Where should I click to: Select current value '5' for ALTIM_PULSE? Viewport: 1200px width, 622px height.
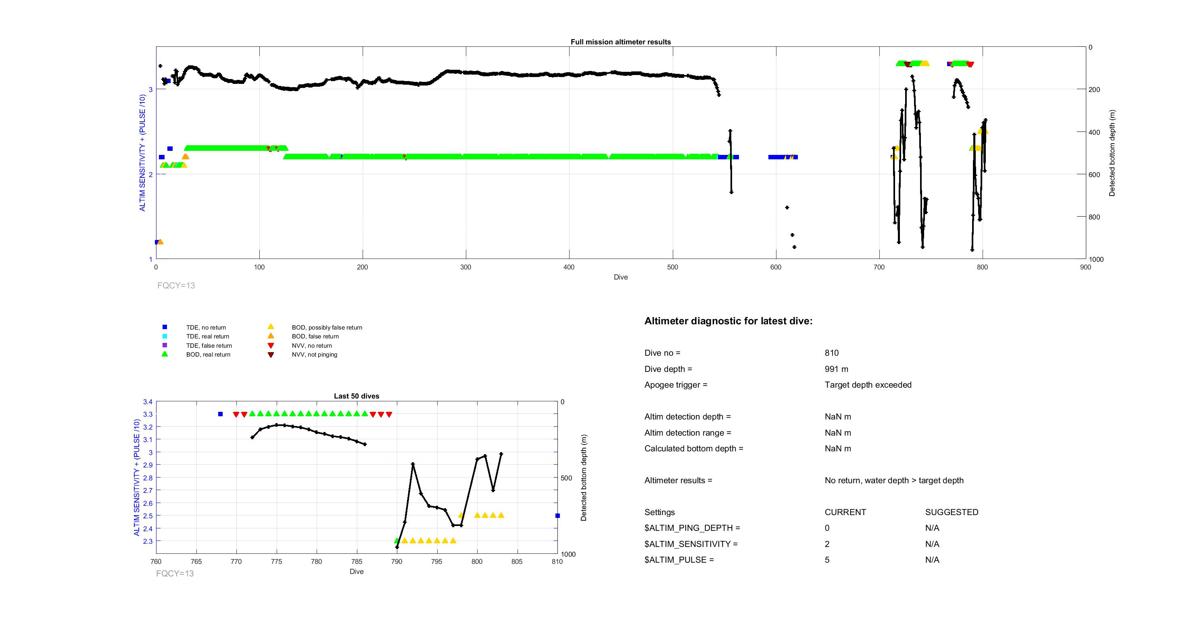828,560
